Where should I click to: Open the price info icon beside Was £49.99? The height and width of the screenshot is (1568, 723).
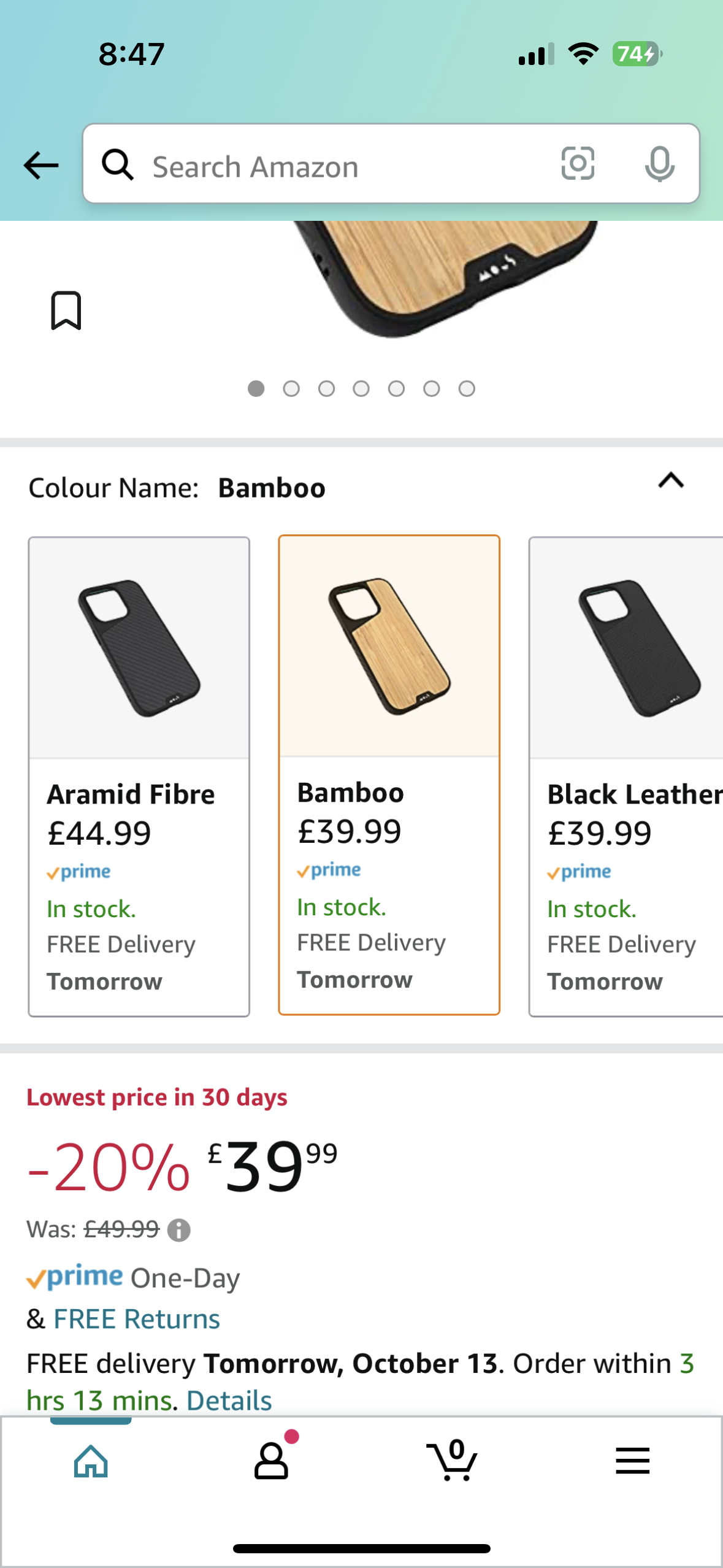point(179,1230)
